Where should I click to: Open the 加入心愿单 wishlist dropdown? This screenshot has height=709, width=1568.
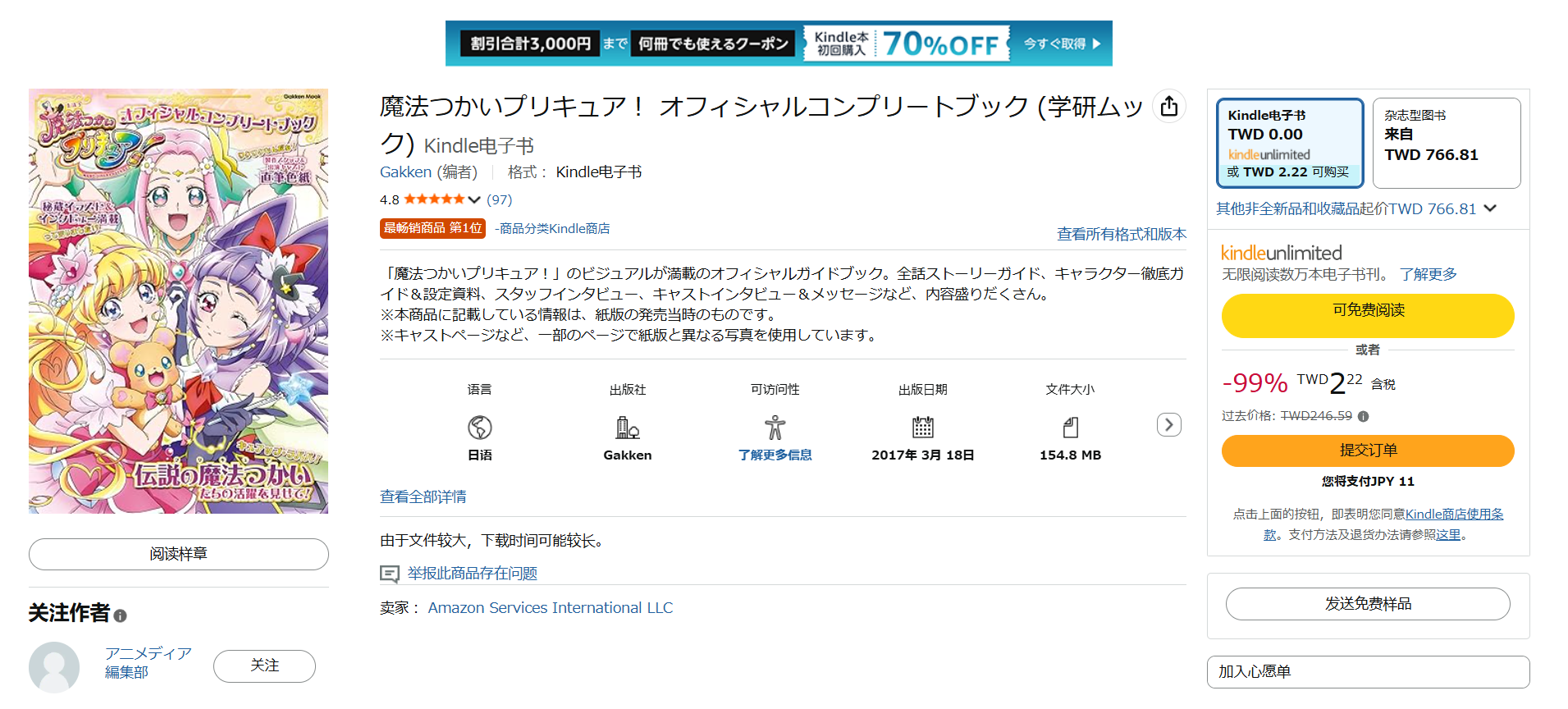point(1369,672)
